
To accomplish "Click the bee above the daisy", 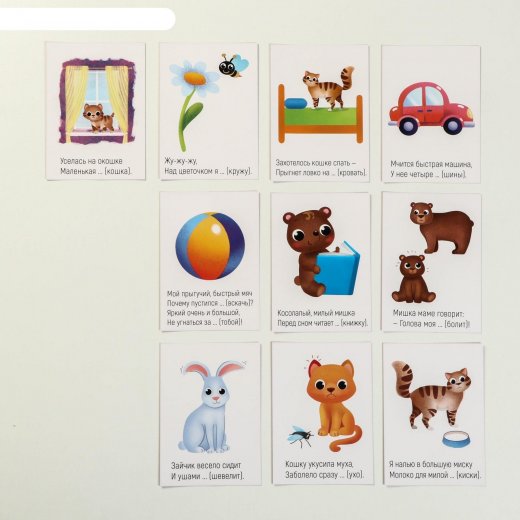I will [x=234, y=65].
